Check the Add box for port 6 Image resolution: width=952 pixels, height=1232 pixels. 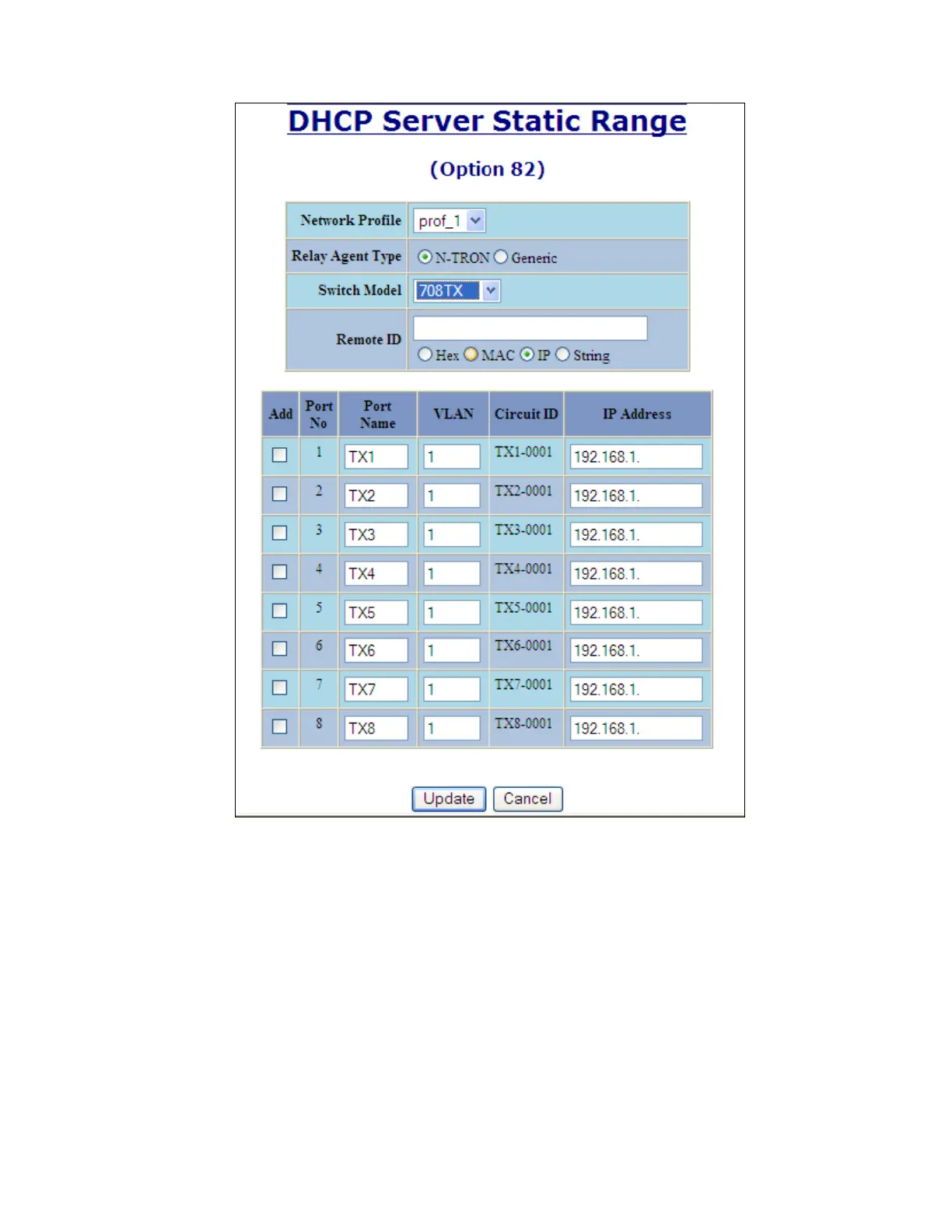pyautogui.click(x=279, y=649)
